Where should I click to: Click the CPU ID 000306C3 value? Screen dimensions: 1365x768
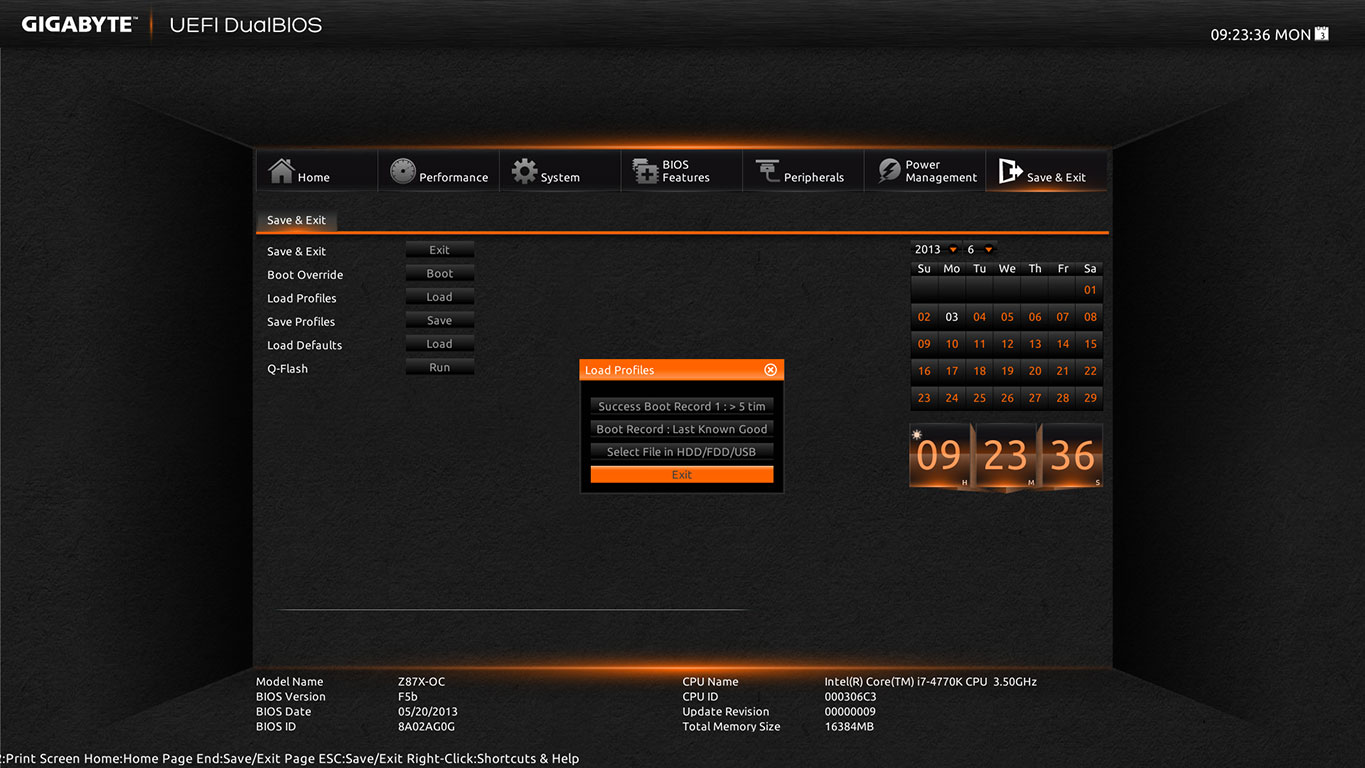850,697
